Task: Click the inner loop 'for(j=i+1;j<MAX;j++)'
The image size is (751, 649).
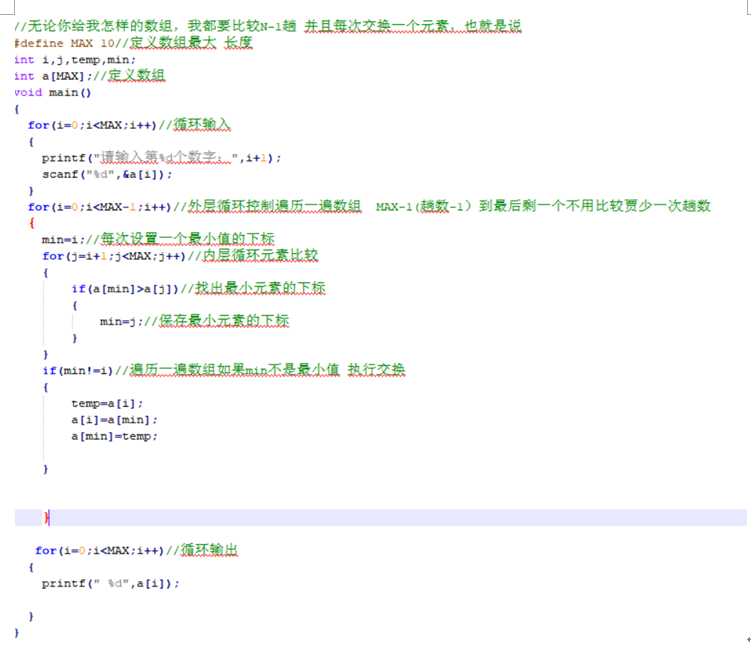Action: tap(114, 256)
